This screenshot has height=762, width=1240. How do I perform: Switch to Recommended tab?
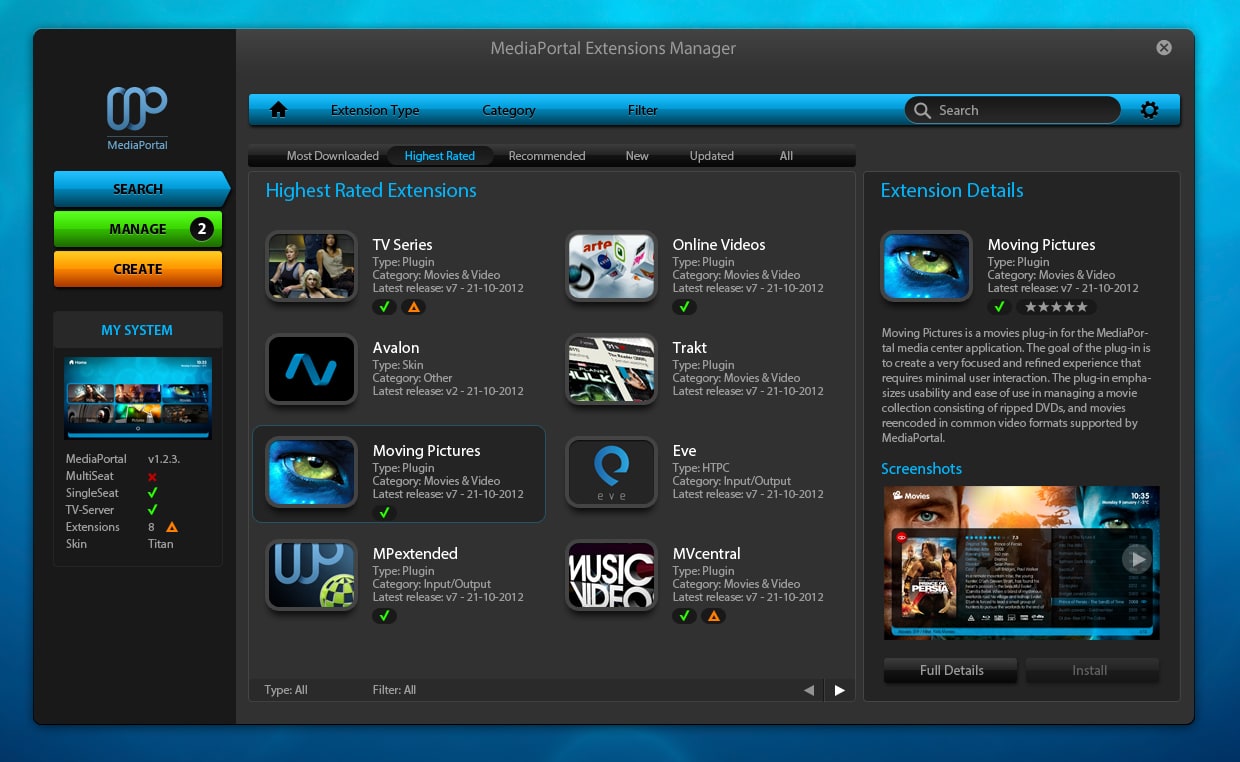547,156
